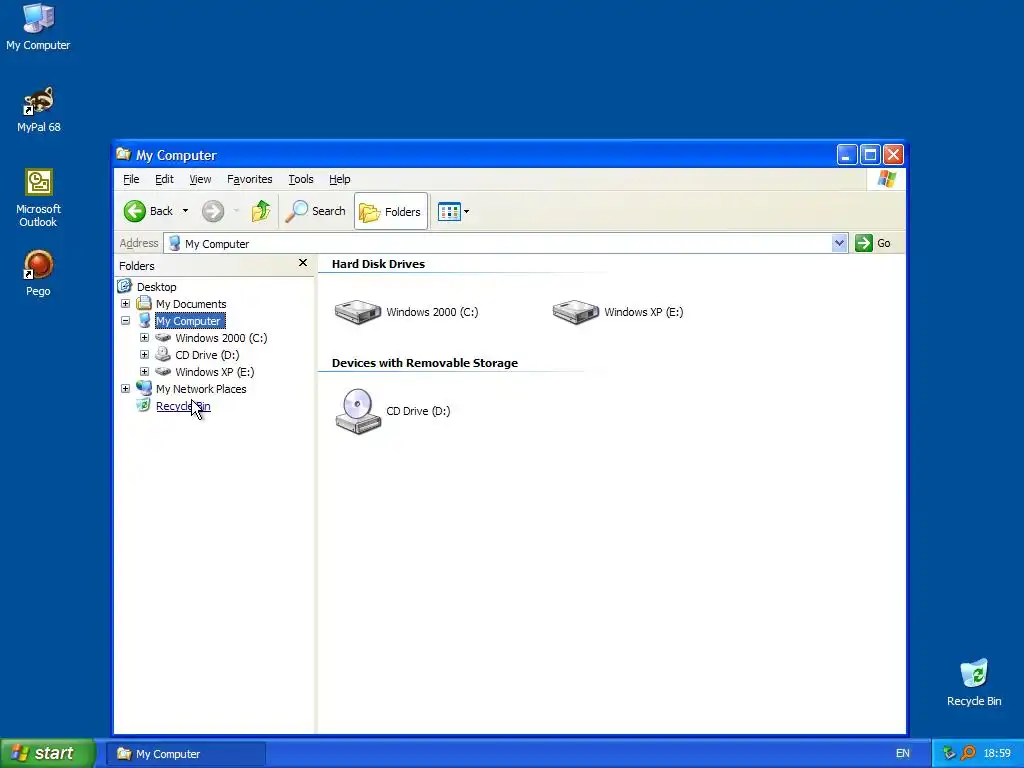Viewport: 1024px width, 768px height.
Task: Open the Tools menu
Action: point(300,179)
